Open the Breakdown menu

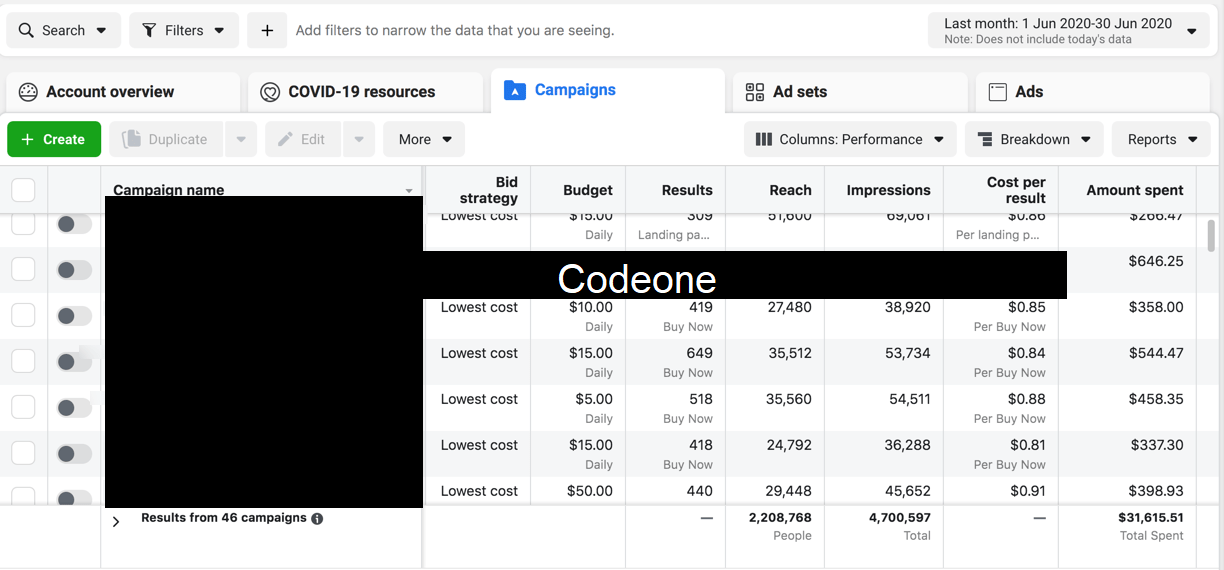coord(1033,139)
